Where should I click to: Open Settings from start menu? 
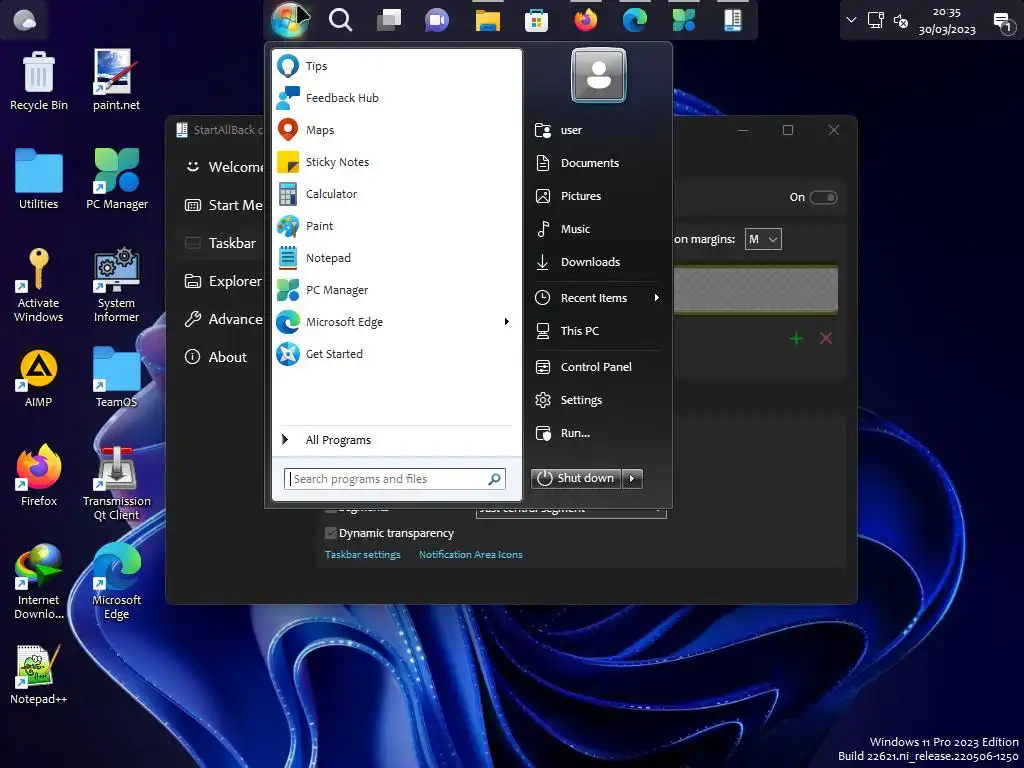coord(596,400)
